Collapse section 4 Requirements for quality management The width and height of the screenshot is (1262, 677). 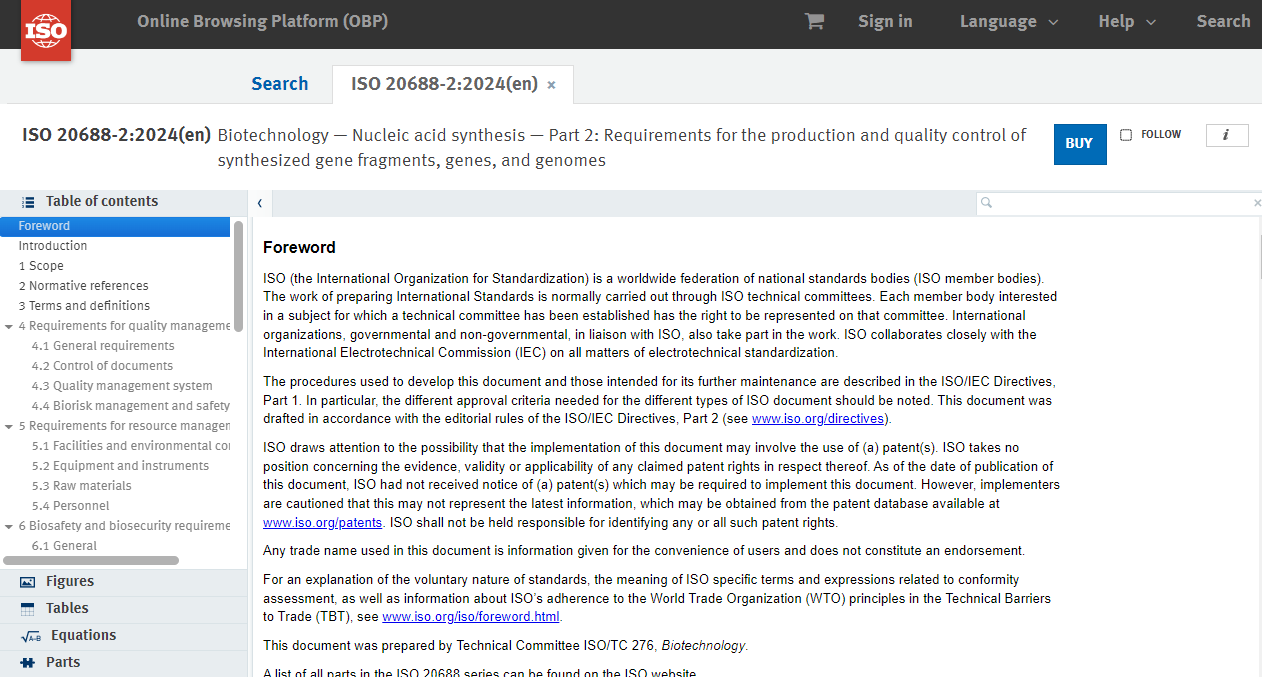pos(9,326)
